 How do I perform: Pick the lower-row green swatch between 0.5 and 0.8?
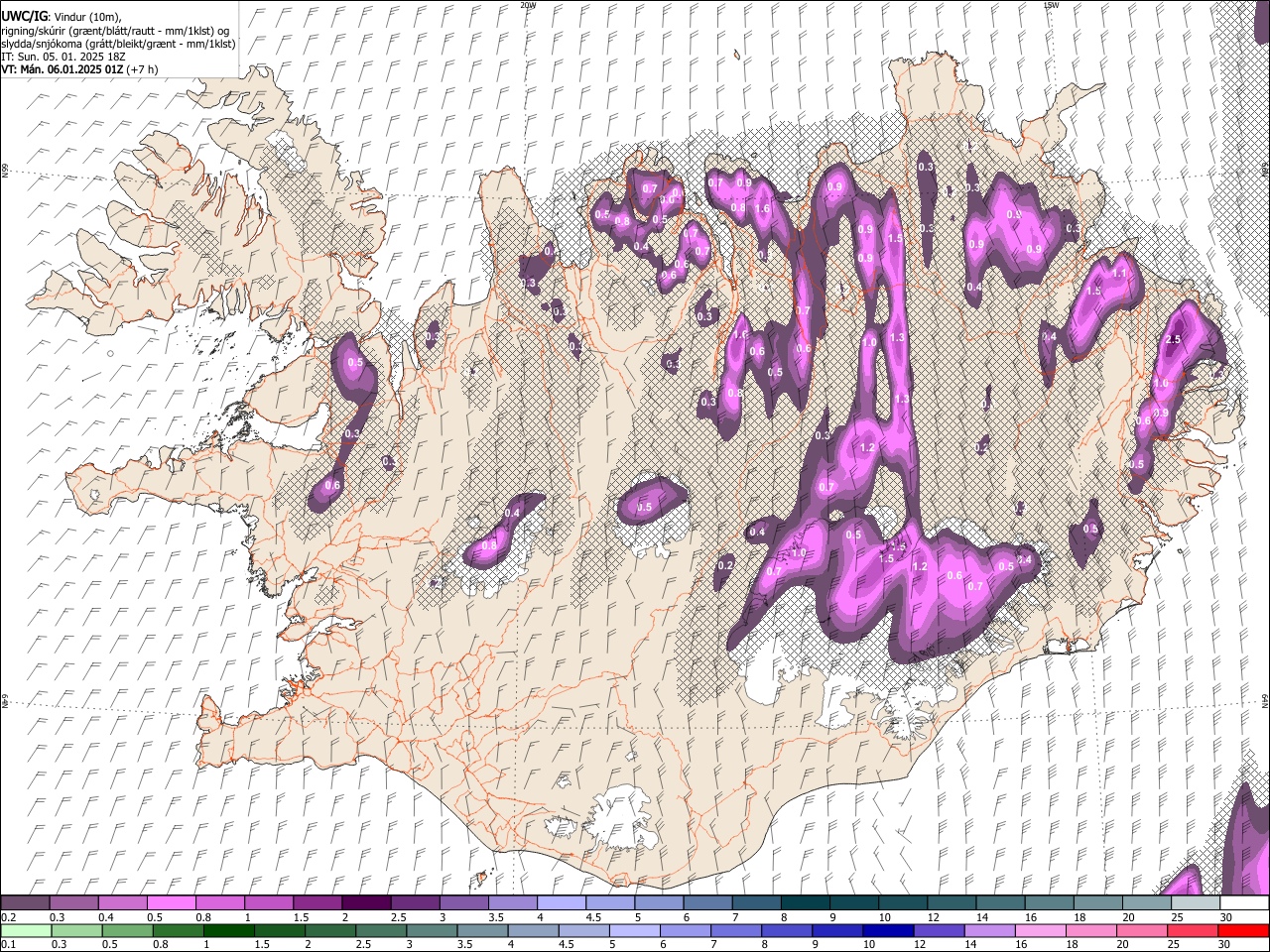(x=127, y=930)
